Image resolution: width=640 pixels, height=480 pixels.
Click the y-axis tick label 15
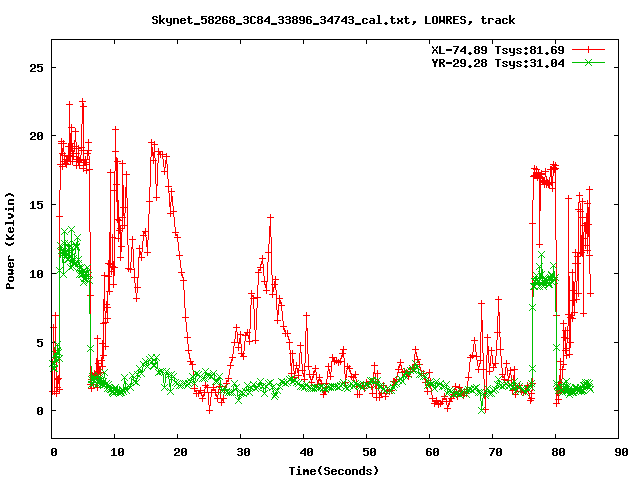36,205
